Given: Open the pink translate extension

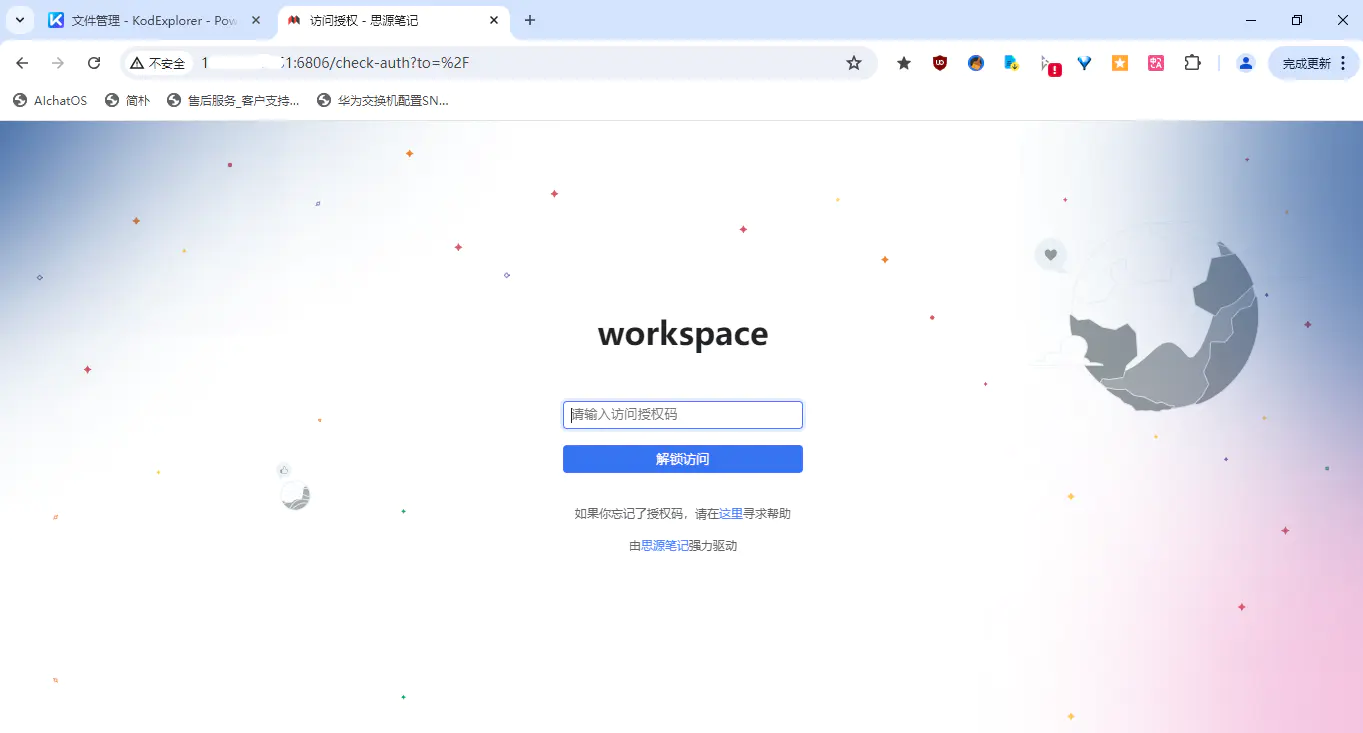Looking at the screenshot, I should 1156,63.
